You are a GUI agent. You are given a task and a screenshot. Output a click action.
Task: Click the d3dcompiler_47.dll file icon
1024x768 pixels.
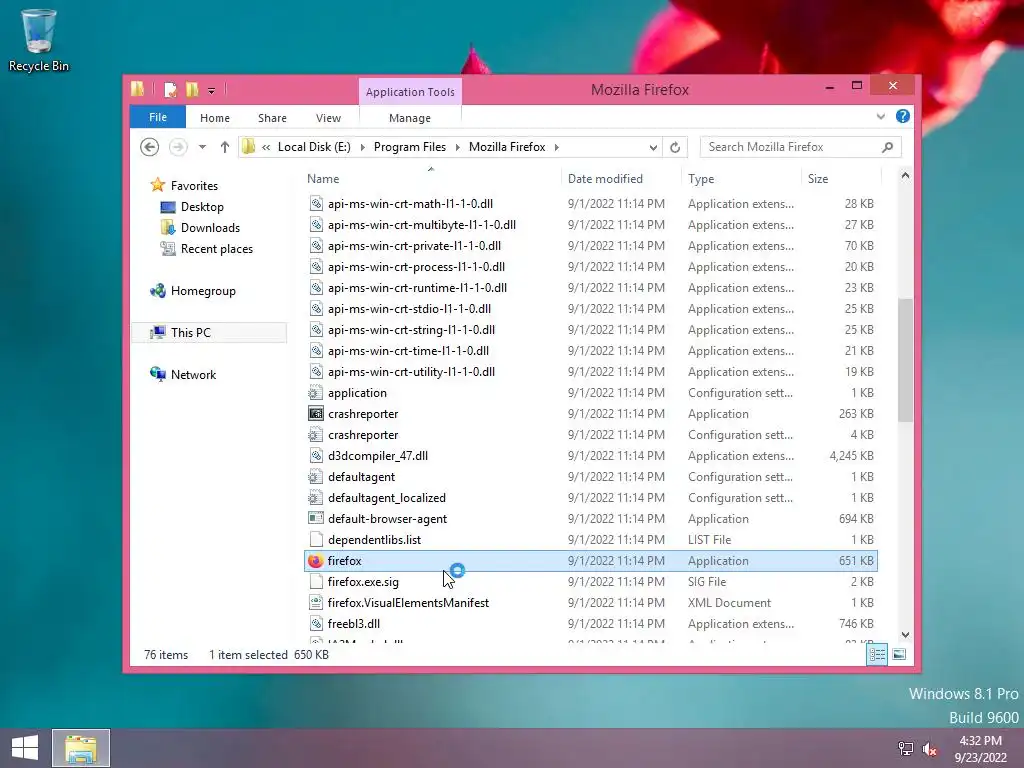point(315,456)
